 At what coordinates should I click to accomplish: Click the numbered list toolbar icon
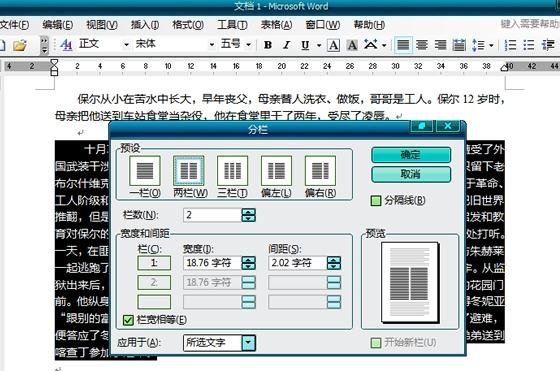[x=510, y=45]
